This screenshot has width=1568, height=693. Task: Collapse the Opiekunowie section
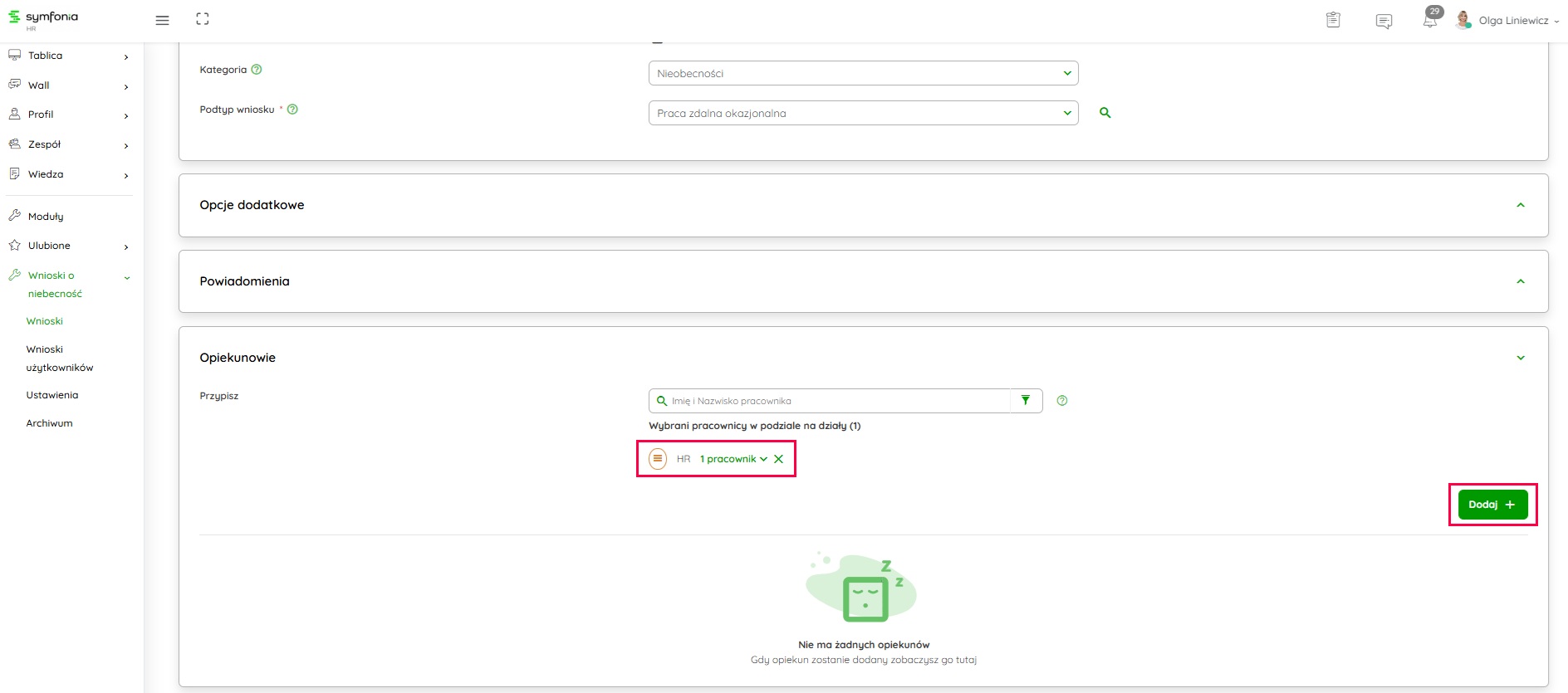(x=1520, y=358)
